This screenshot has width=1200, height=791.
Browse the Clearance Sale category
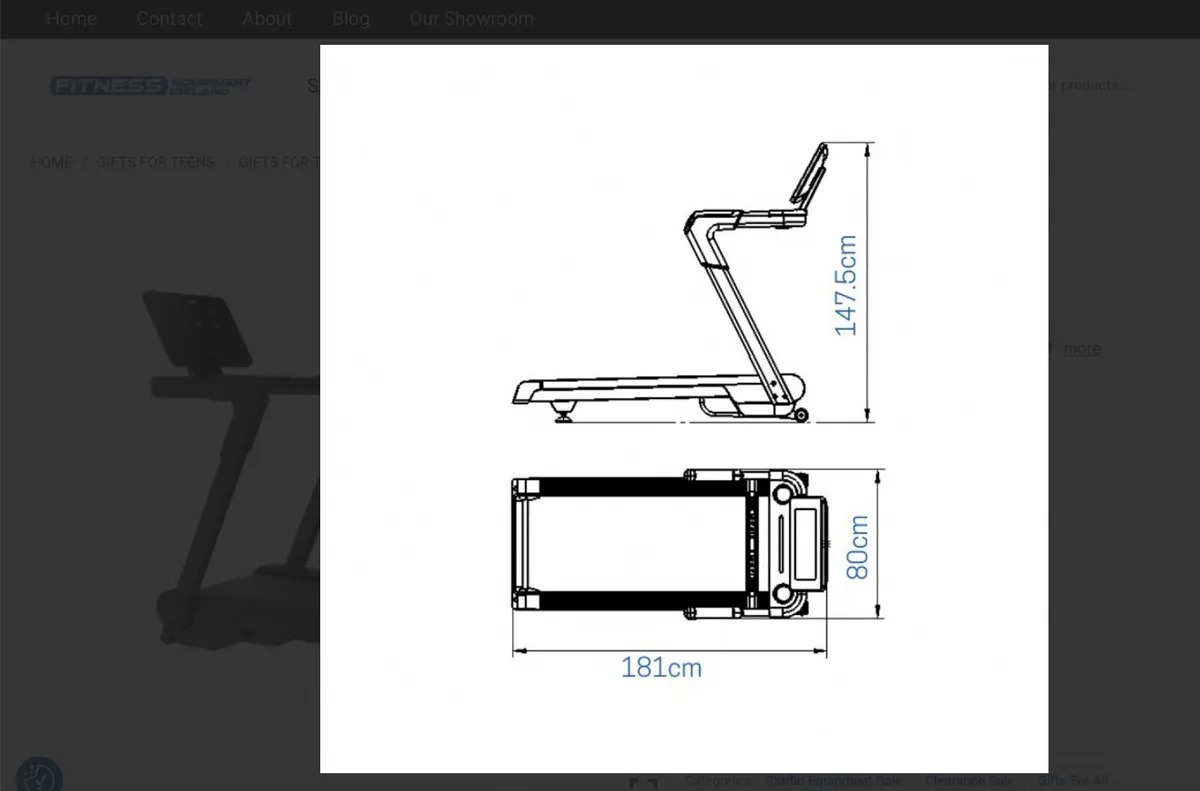pos(970,780)
